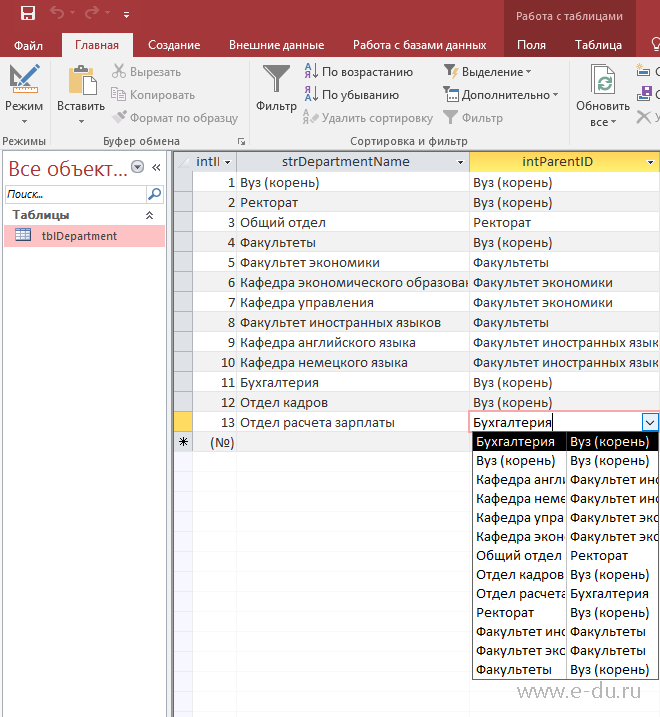Open the Таблица tab

[598, 45]
